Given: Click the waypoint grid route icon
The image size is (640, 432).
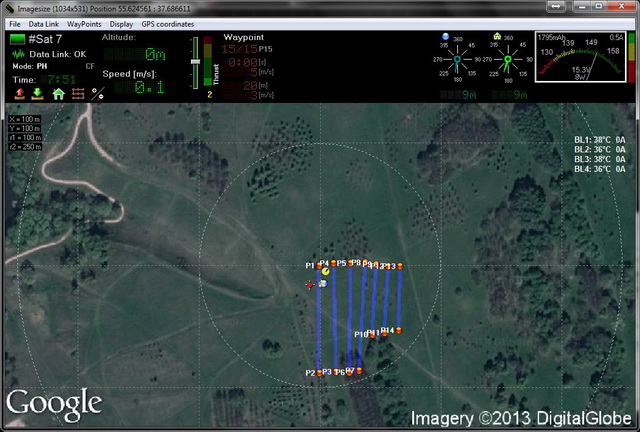Looking at the screenshot, I should pos(78,94).
